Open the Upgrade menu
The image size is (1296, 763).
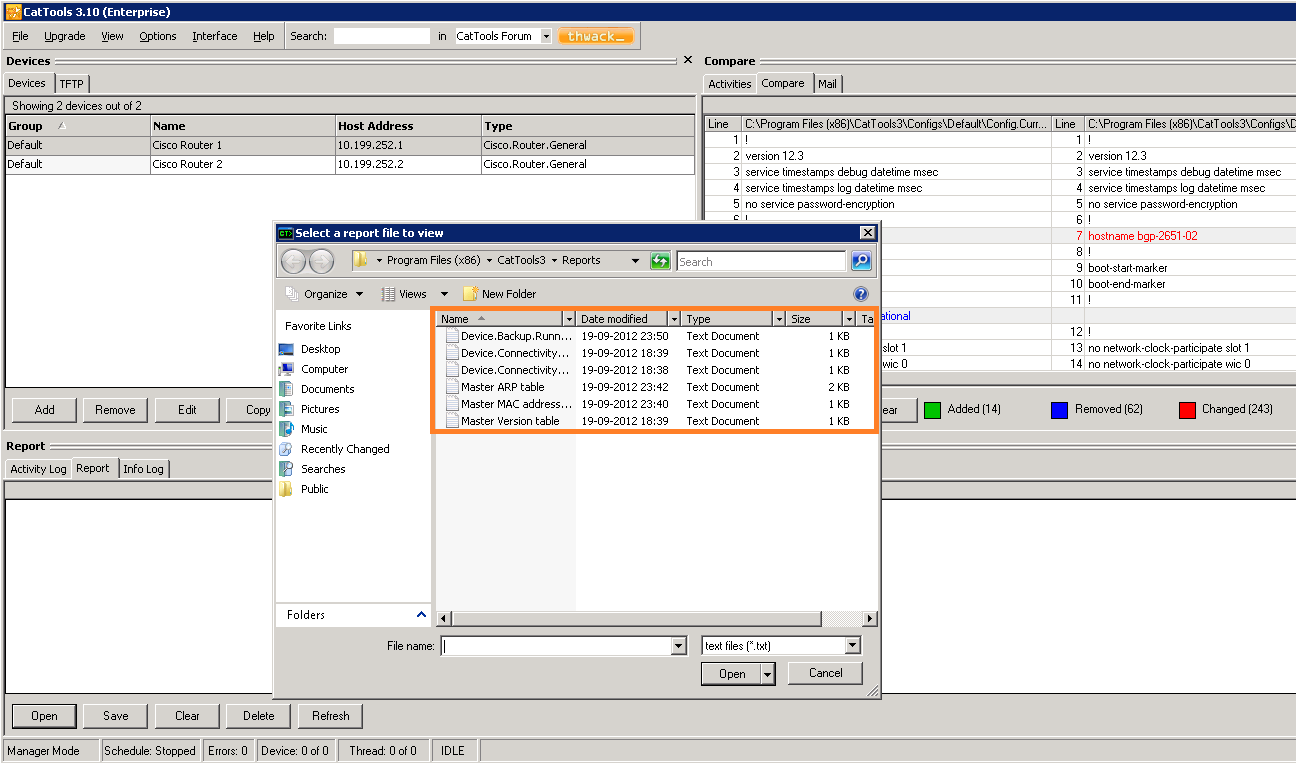(x=65, y=36)
